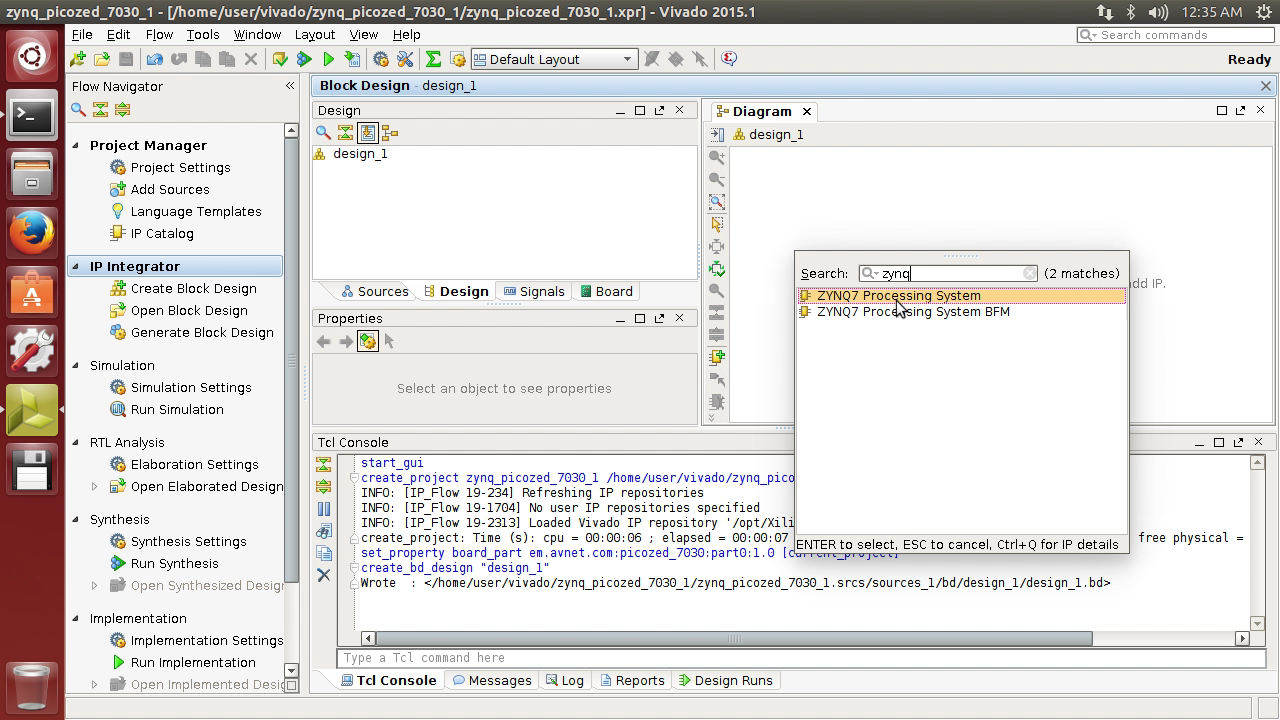Click the Generate Bitstream toolbar icon

pos(352,59)
